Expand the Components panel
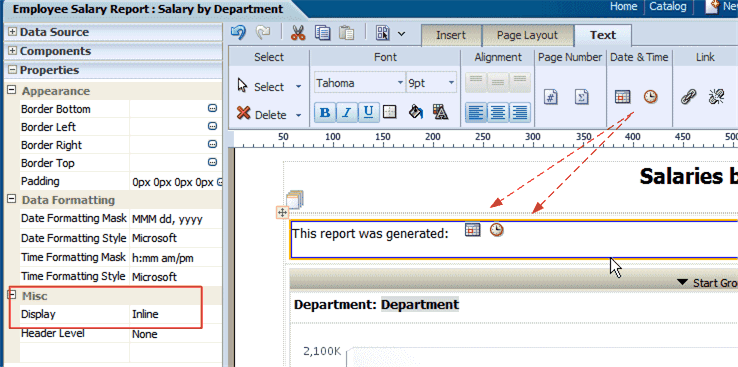738x367 pixels. click(x=13, y=51)
